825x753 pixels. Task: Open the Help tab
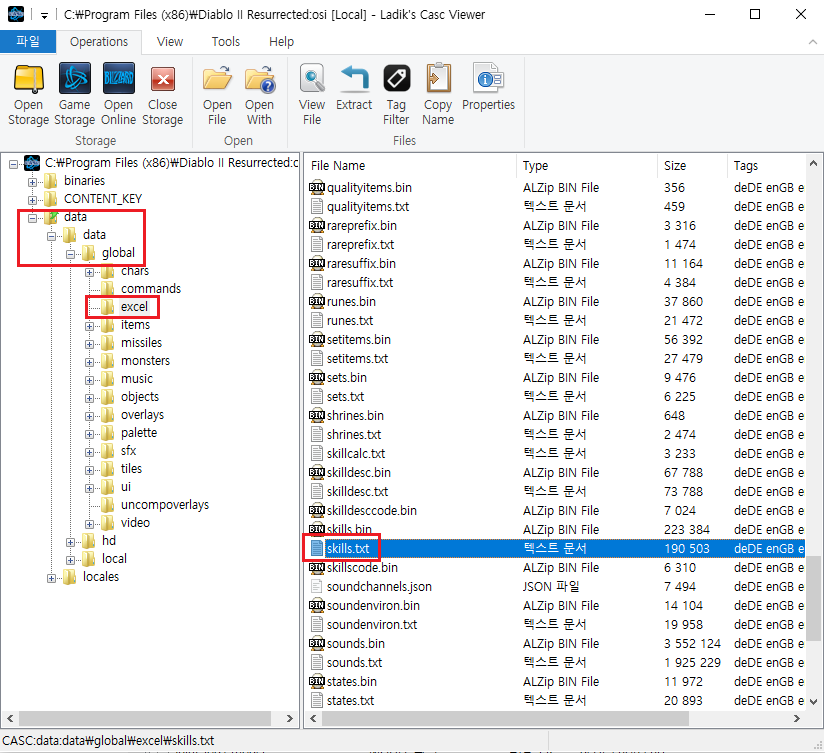coord(281,42)
